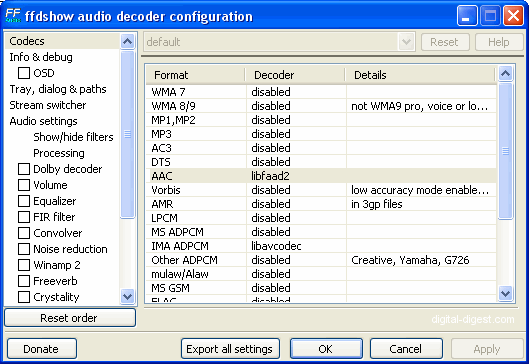
Task: Select Show/hide filters entry
Action: pyautogui.click(x=73, y=137)
